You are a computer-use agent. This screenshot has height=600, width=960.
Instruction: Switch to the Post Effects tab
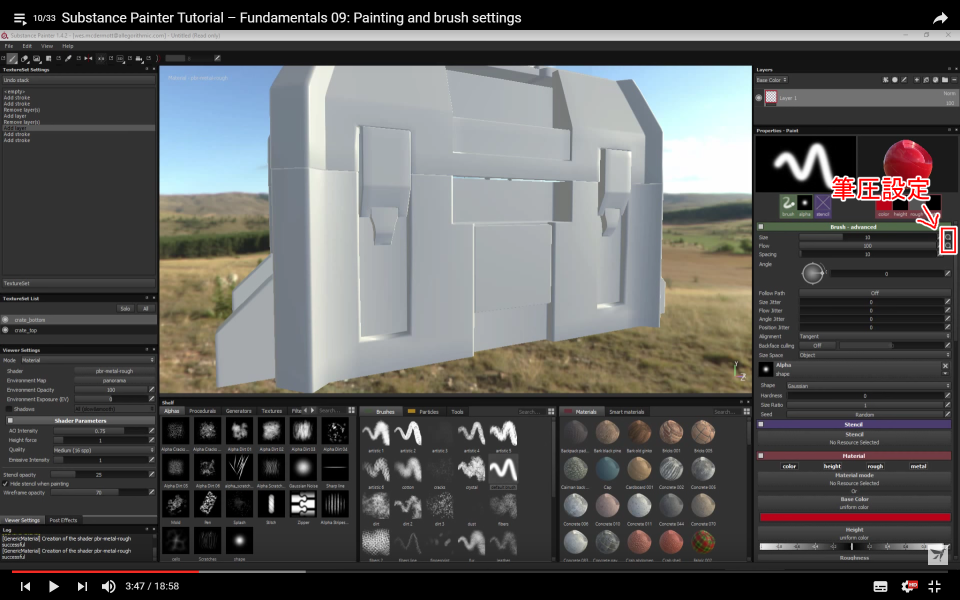pyautogui.click(x=63, y=520)
